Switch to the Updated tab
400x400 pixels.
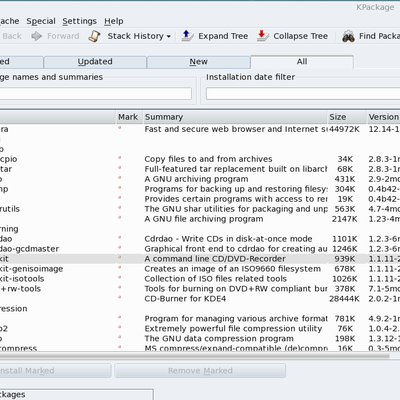95,62
